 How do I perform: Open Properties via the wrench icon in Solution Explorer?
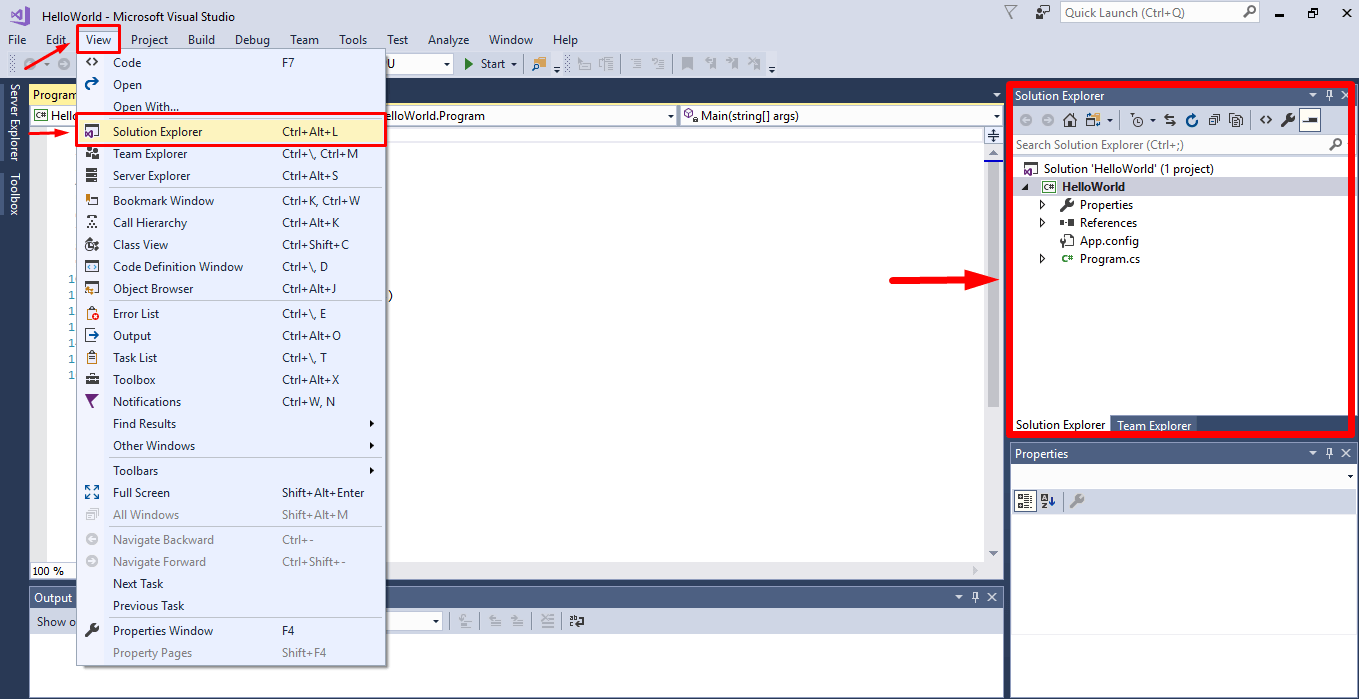1289,120
